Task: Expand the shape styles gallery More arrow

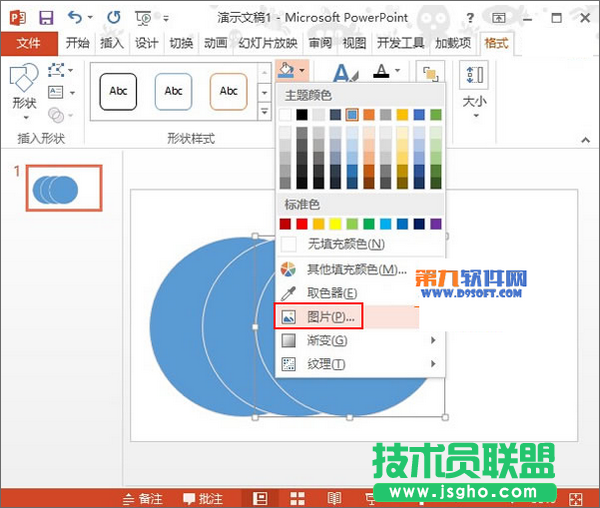Action: (264, 112)
